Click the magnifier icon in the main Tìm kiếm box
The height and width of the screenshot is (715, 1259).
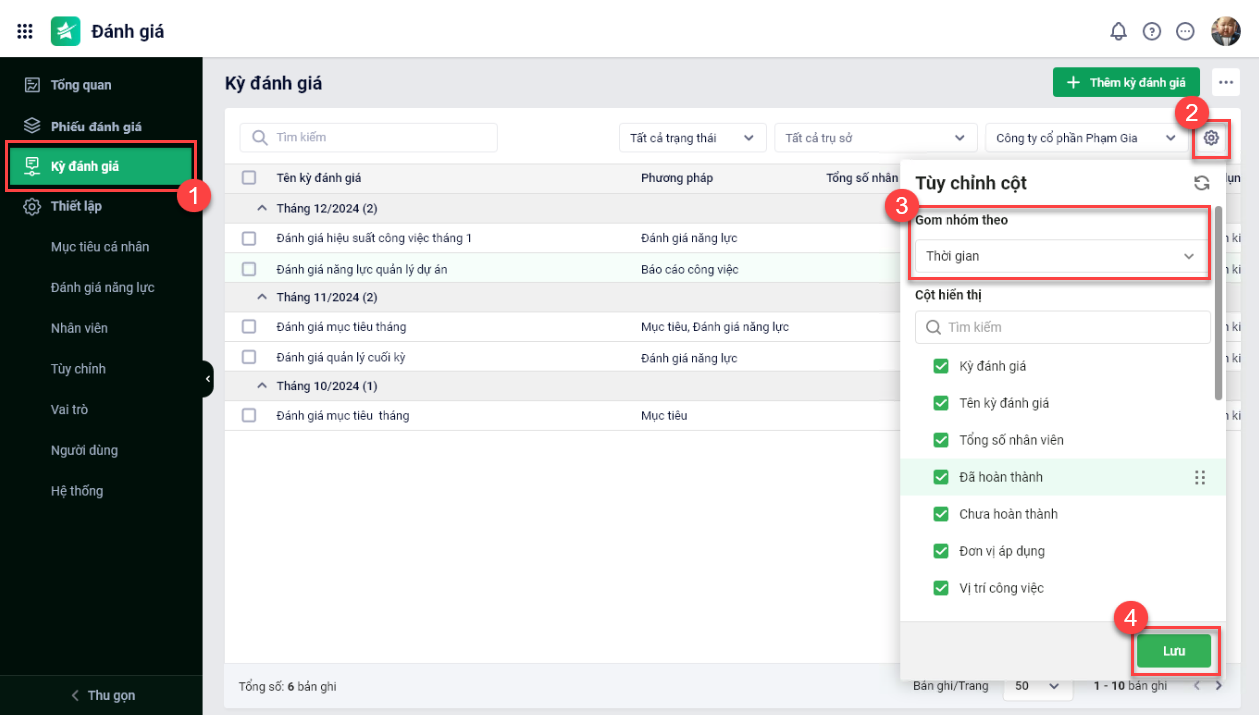(260, 137)
